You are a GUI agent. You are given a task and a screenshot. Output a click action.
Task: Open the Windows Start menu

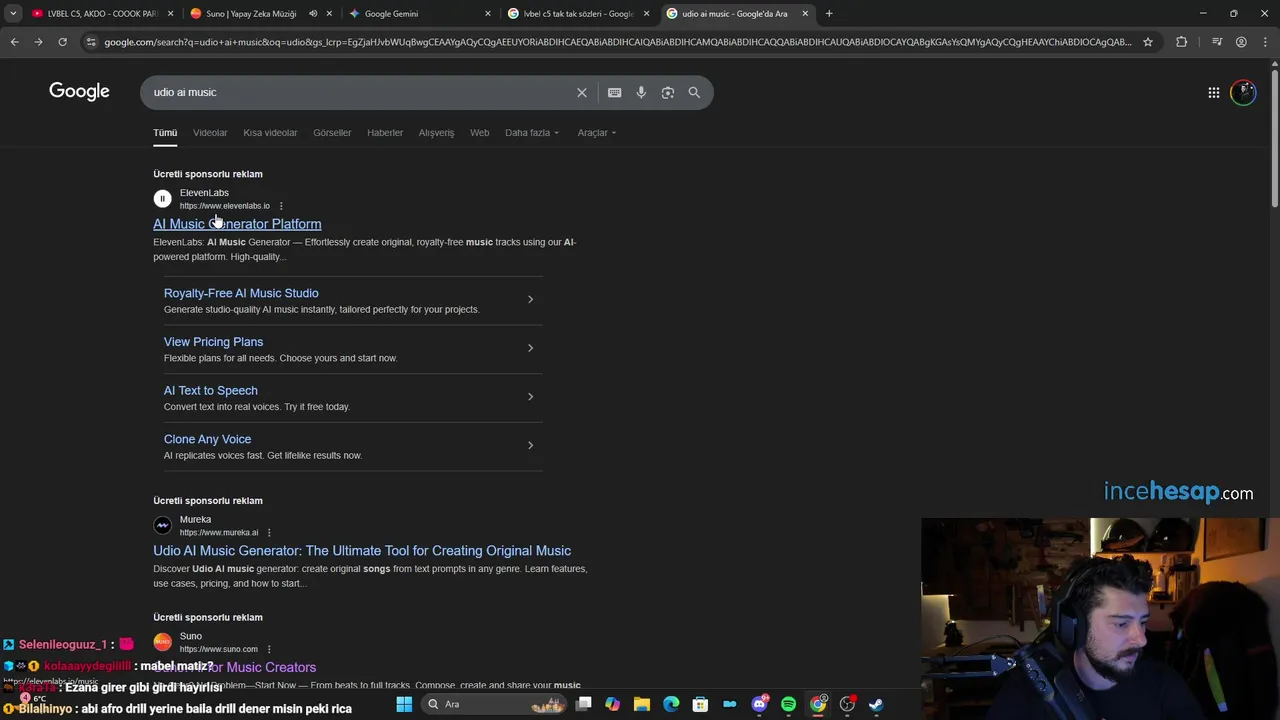[x=404, y=704]
